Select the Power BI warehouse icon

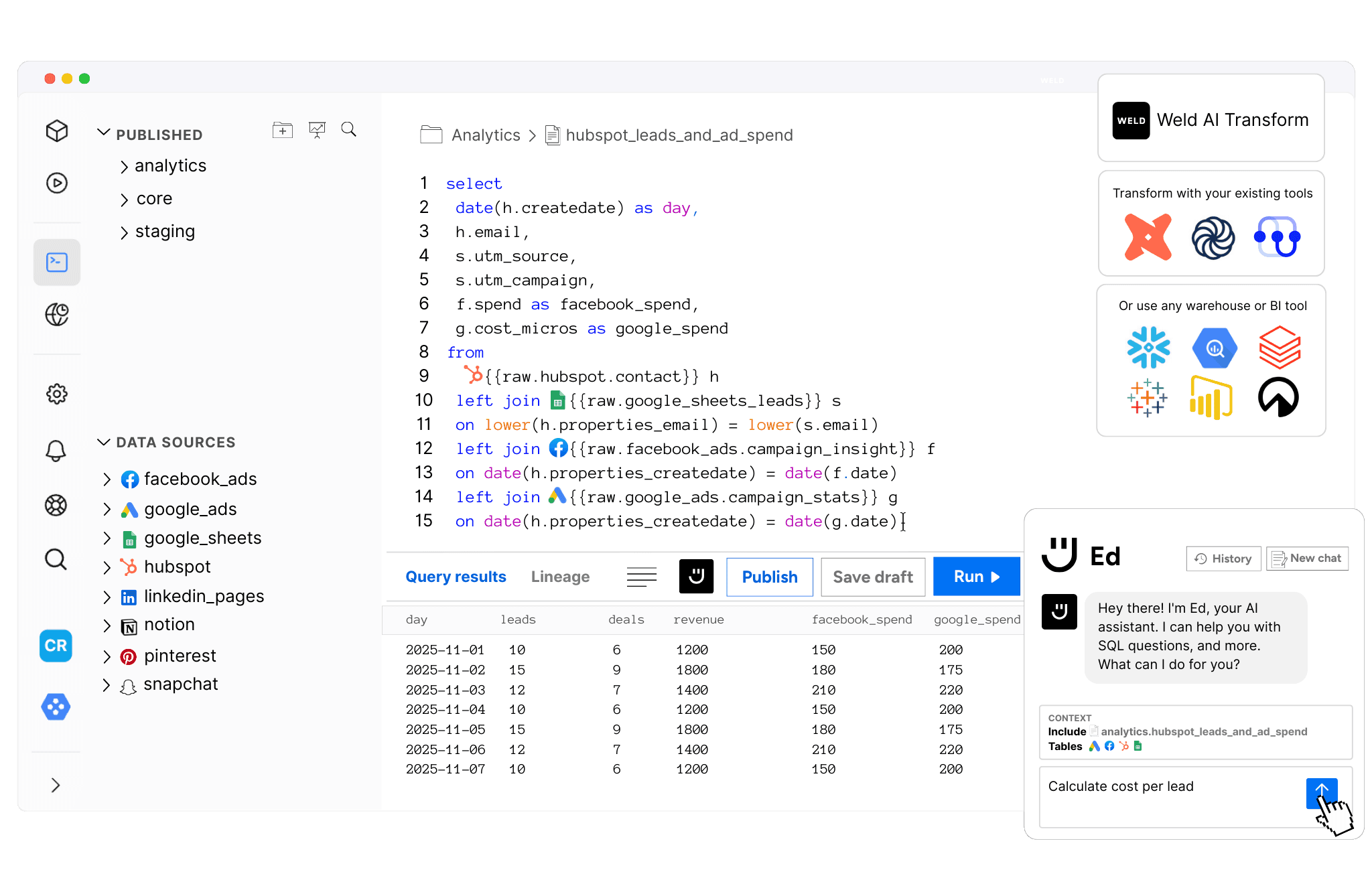pyautogui.click(x=1213, y=398)
